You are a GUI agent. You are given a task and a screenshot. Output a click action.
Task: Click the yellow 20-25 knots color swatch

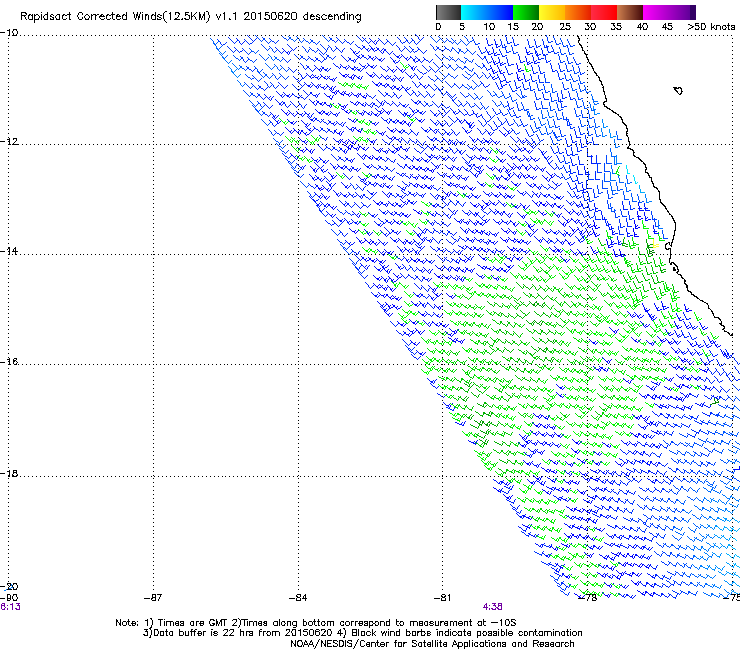tap(552, 12)
